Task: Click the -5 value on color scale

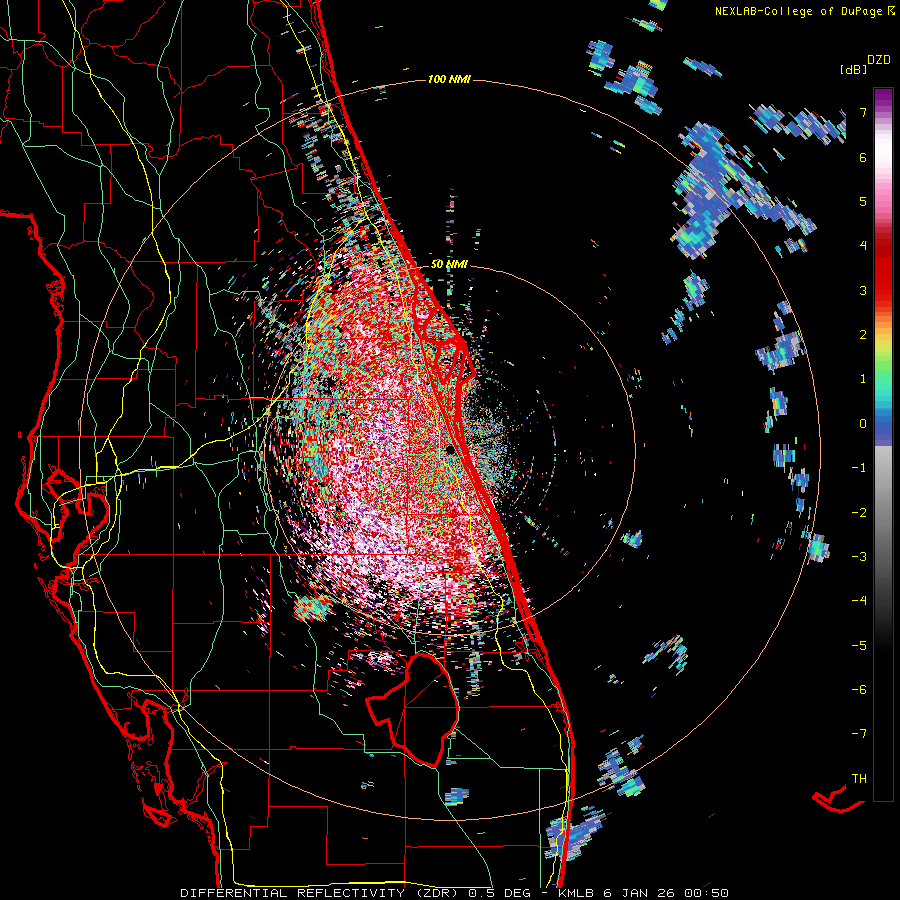Action: (x=859, y=646)
